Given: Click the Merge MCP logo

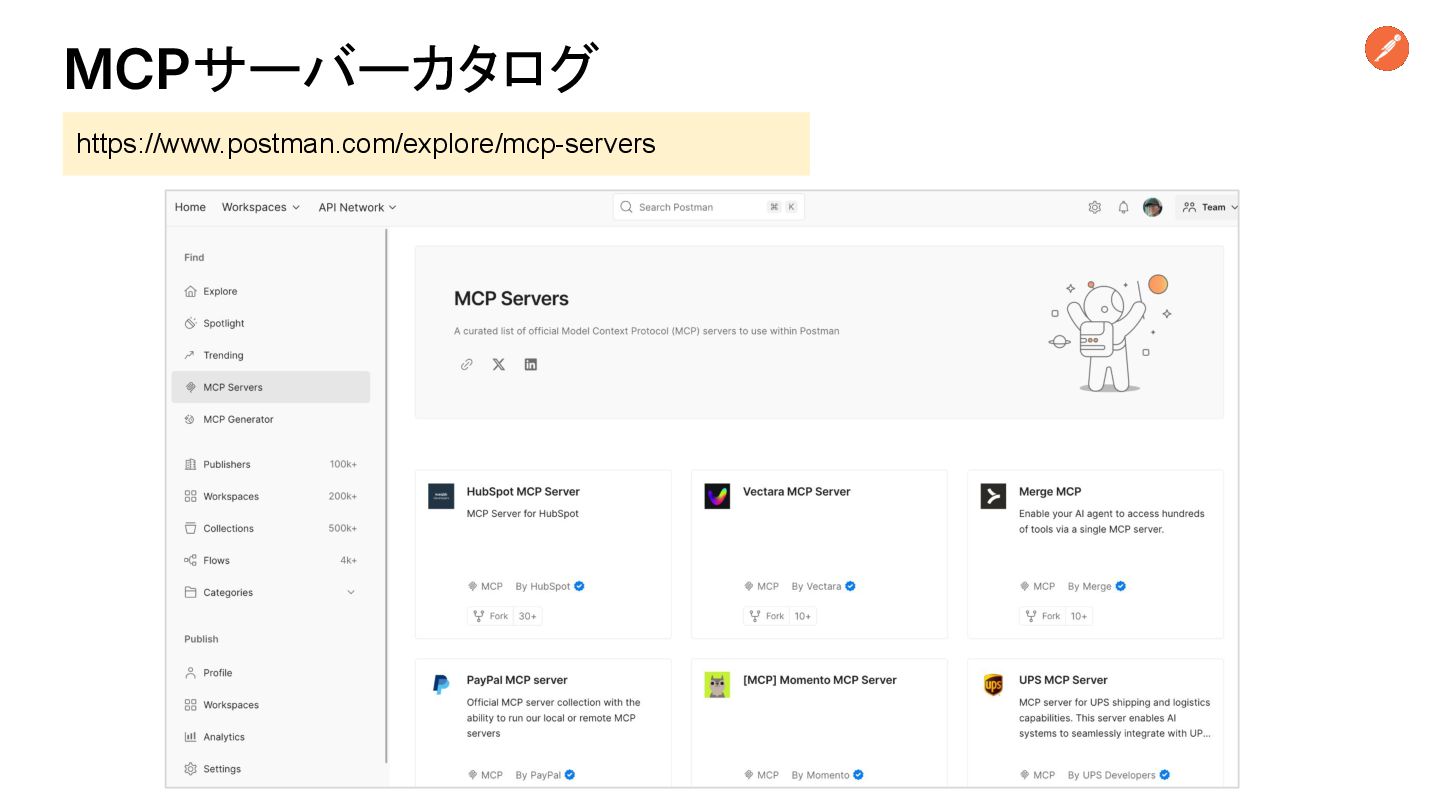Looking at the screenshot, I should [993, 496].
